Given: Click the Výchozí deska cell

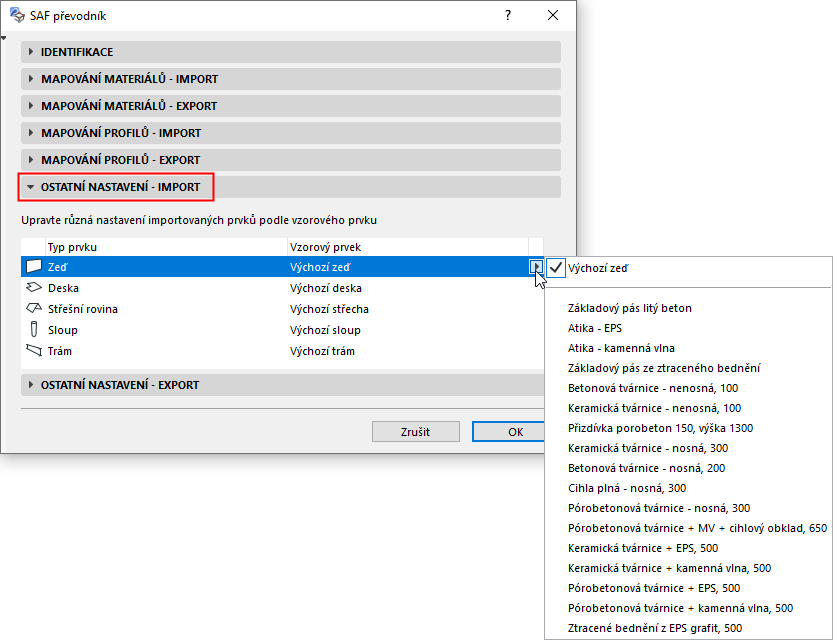Looking at the screenshot, I should coord(326,288).
